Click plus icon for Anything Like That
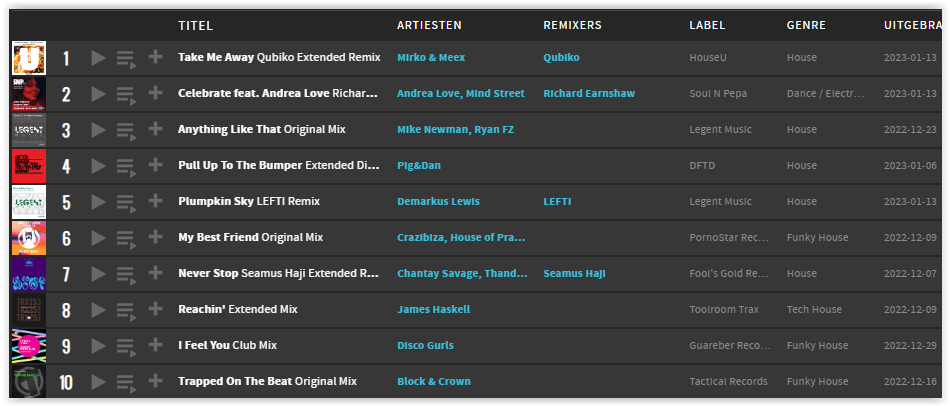950x406 pixels. 156,129
